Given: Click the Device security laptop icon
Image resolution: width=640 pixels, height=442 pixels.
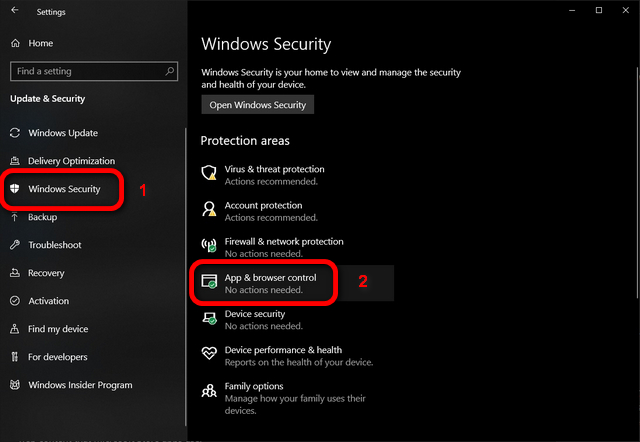Looking at the screenshot, I should tap(209, 318).
